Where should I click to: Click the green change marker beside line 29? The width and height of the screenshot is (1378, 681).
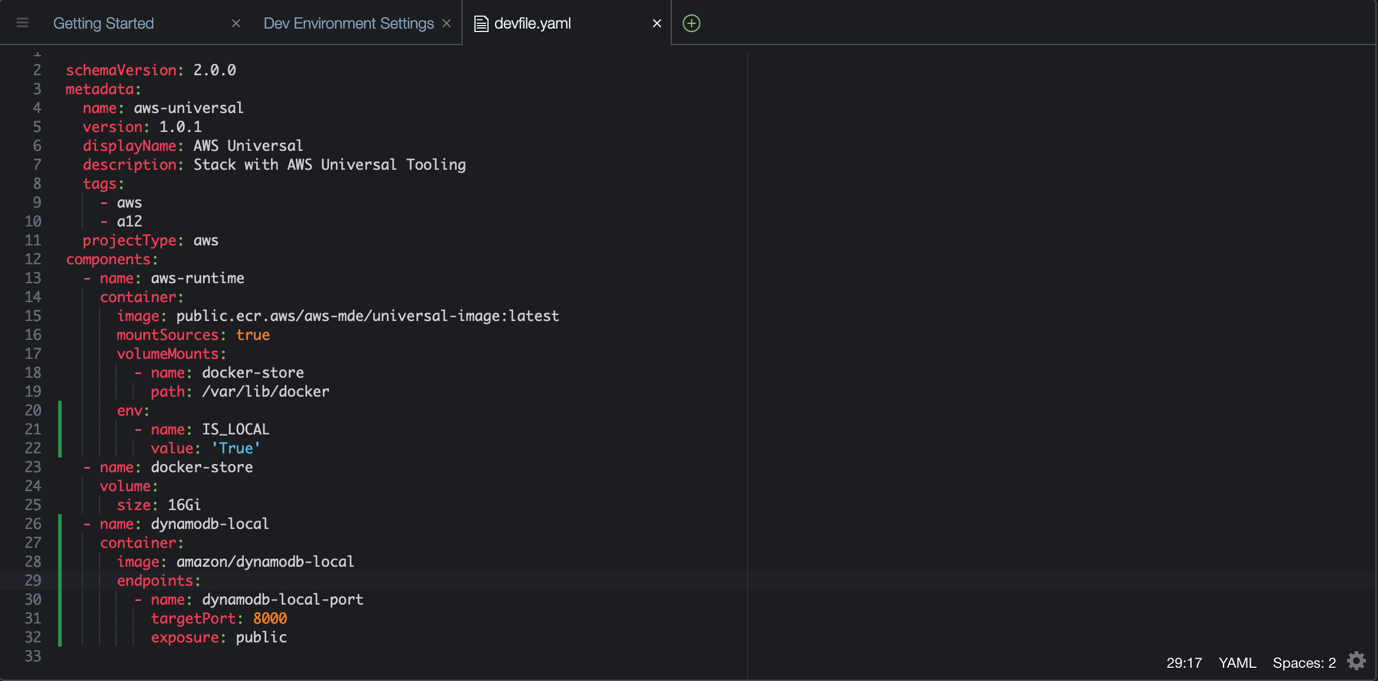[58, 580]
